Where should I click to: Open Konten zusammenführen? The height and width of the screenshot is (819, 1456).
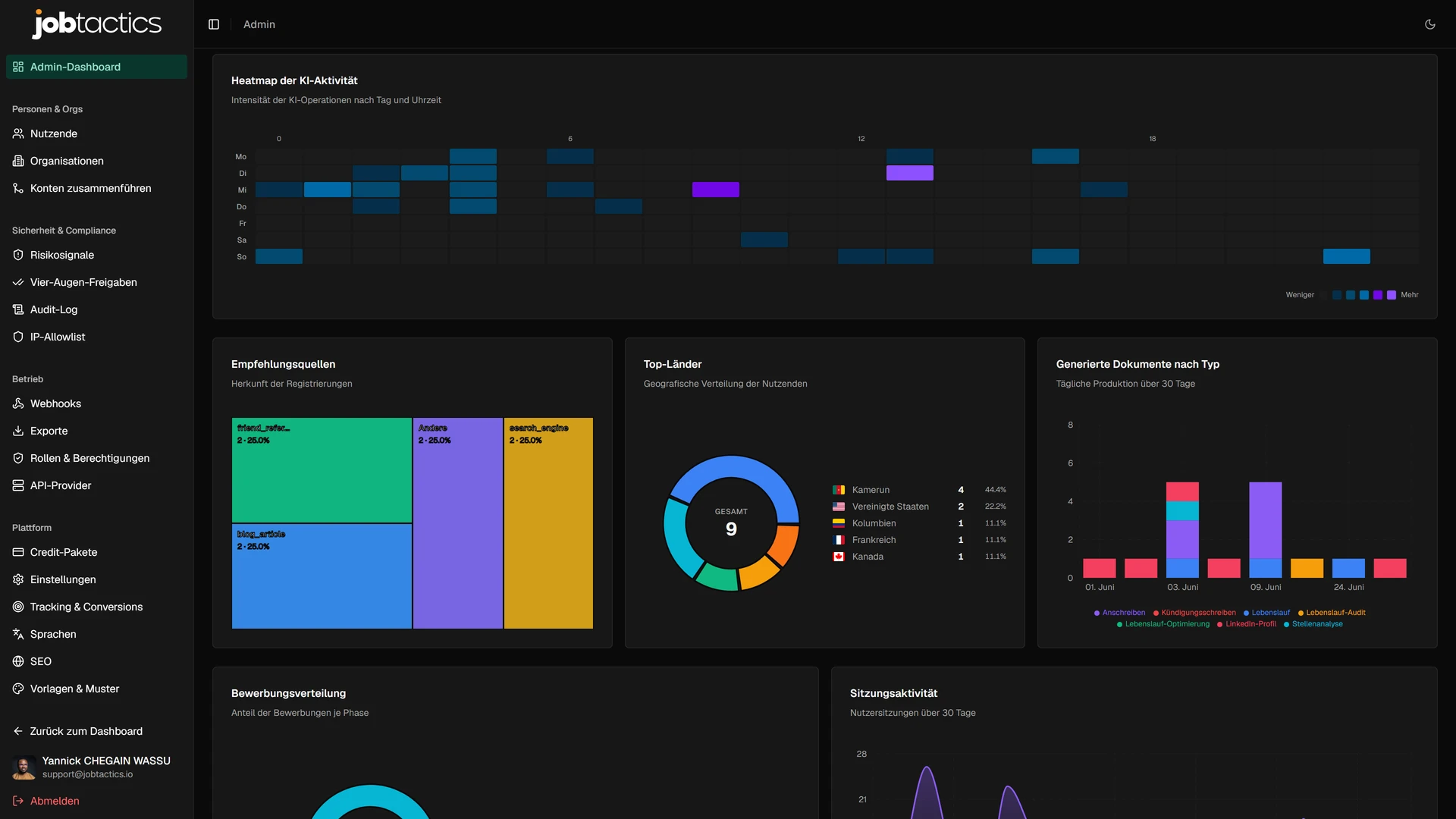click(x=96, y=188)
